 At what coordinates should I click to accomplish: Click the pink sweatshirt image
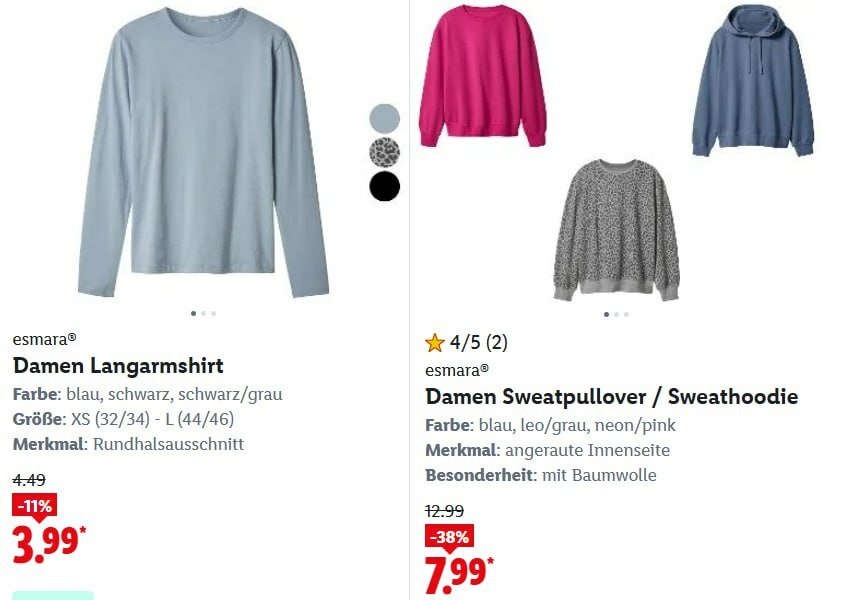point(483,76)
